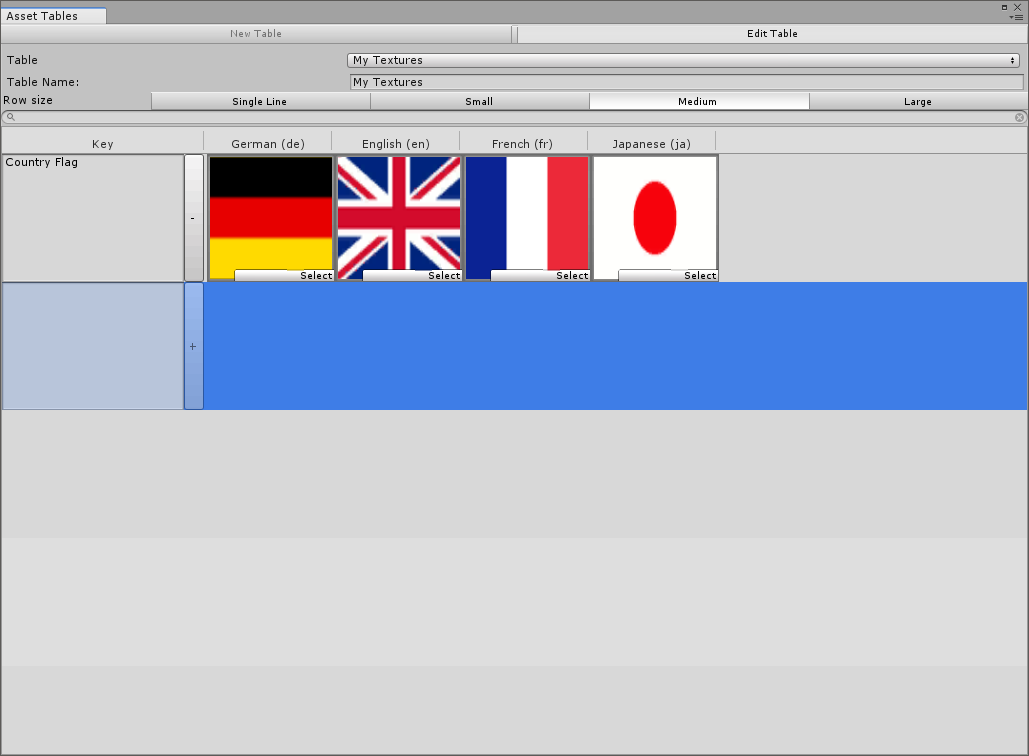
Task: Clear the search field with the x icon
Action: [x=1019, y=117]
